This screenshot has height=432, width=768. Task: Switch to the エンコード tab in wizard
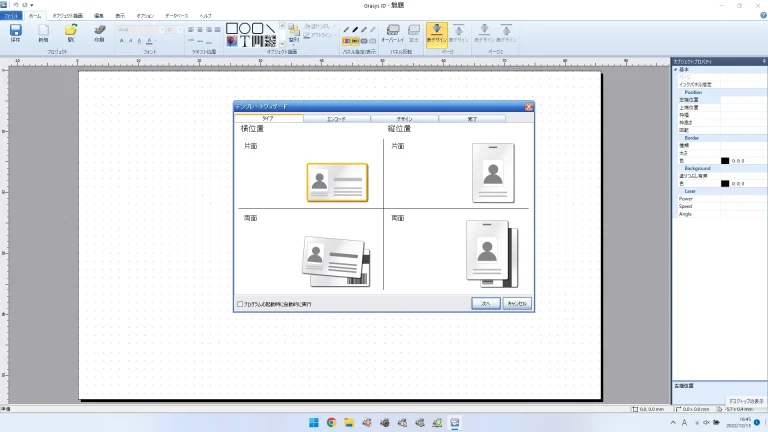[x=337, y=118]
